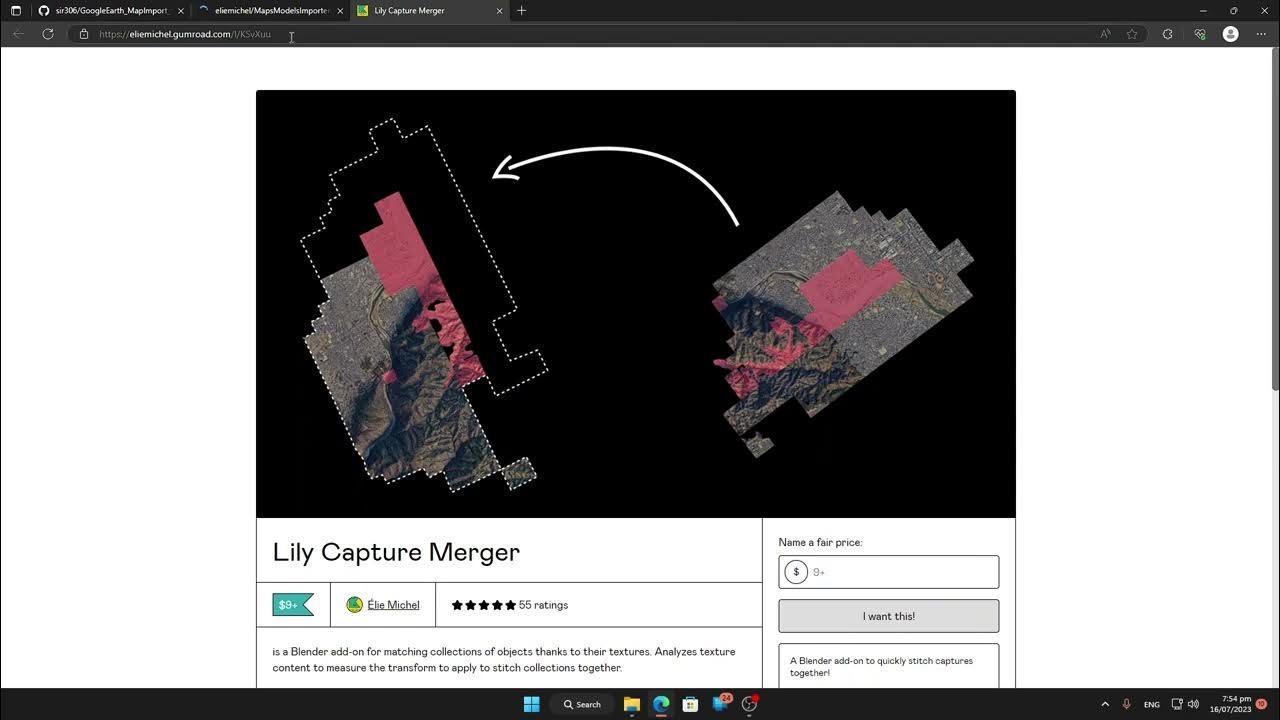Open Élie Michel author link
This screenshot has width=1280, height=720.
tap(393, 605)
